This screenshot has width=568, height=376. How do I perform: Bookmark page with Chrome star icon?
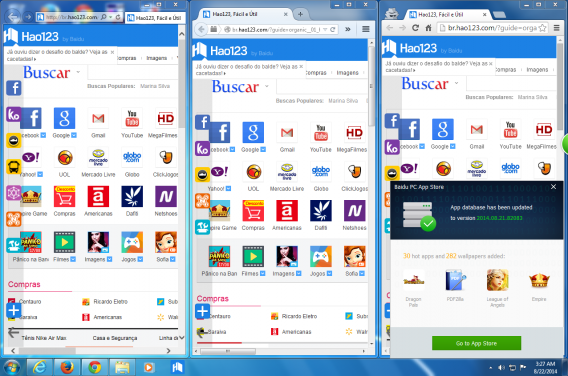pos(542,28)
